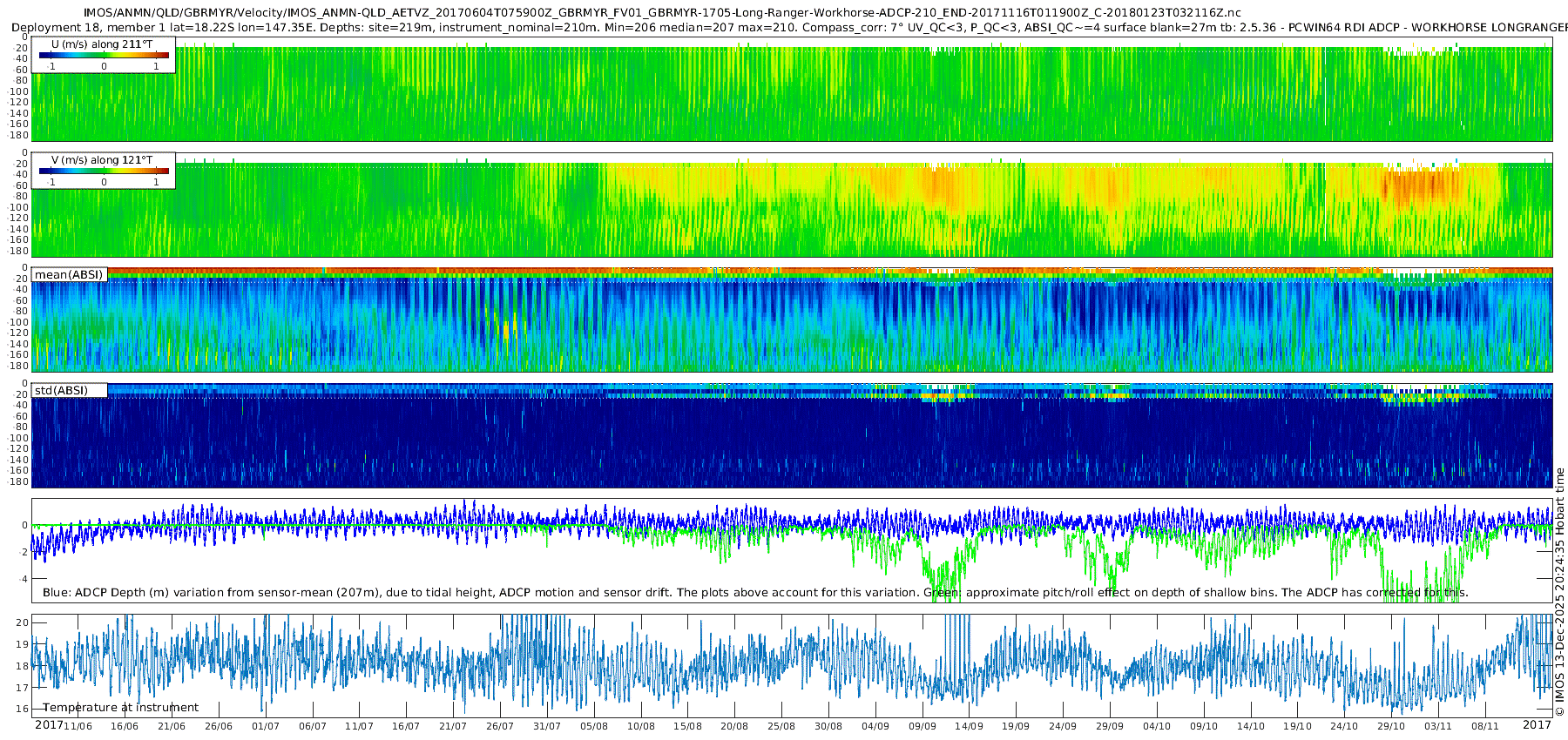Image resolution: width=1568 pixels, height=740 pixels.
Task: Click the 01/07 date tick on time axis
Action: click(x=265, y=726)
